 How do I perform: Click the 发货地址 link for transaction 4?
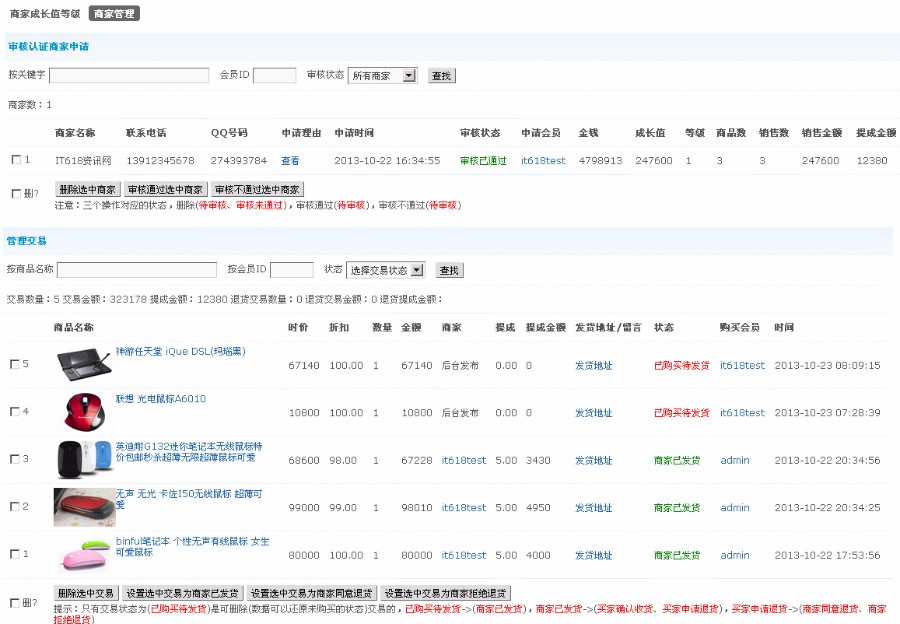[594, 413]
